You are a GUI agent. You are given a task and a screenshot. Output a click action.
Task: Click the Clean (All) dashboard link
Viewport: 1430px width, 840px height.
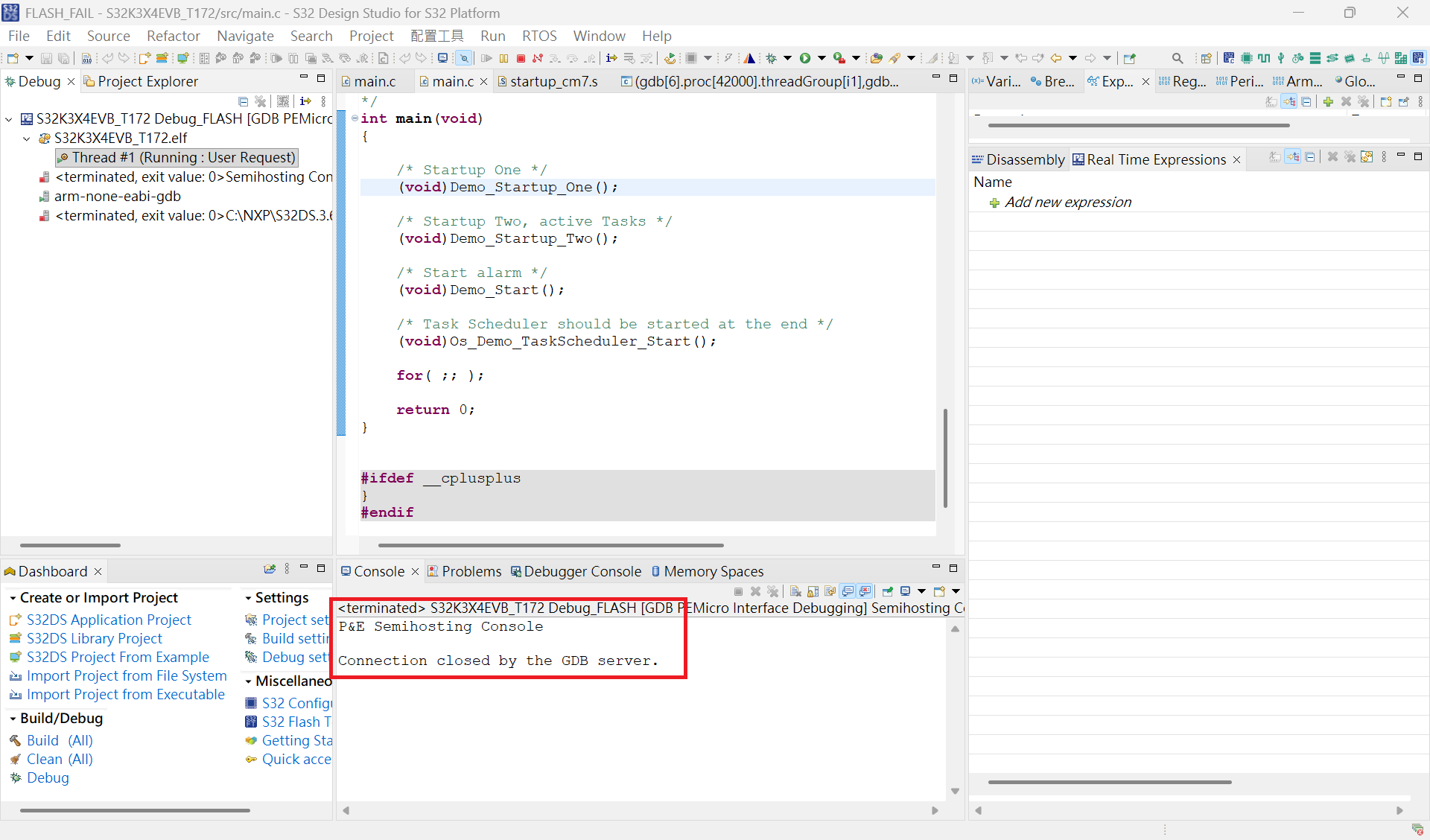[60, 759]
